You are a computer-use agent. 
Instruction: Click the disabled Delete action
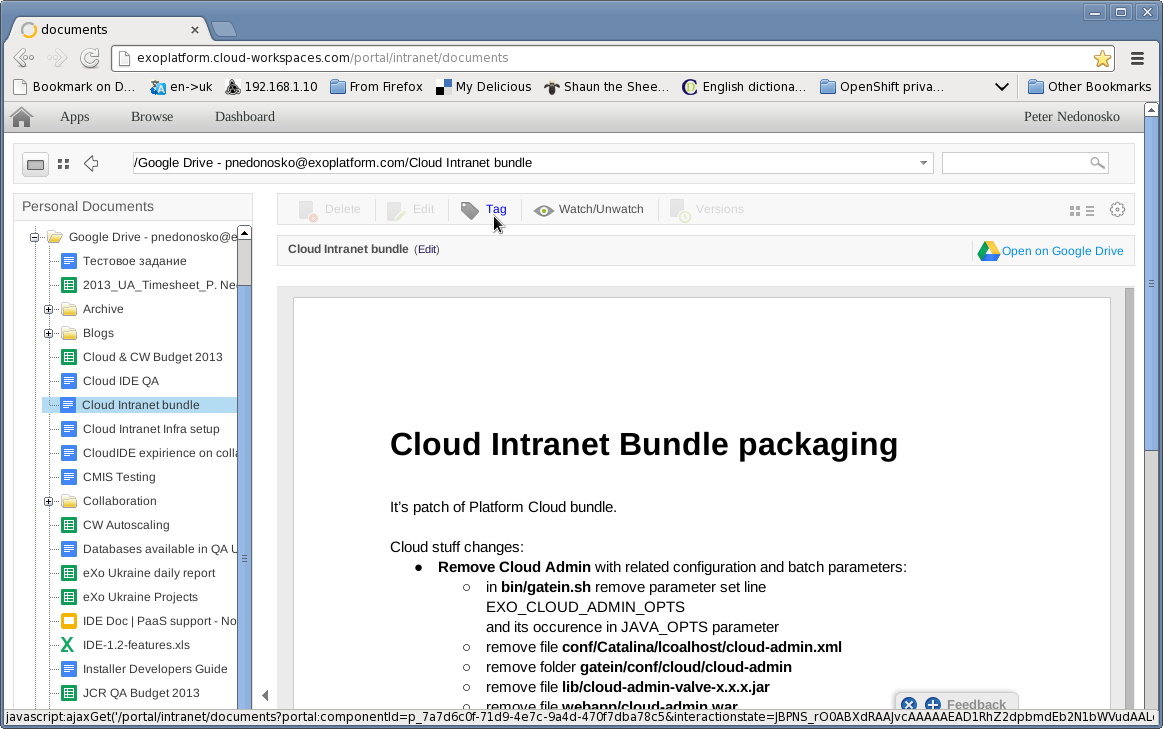click(x=329, y=210)
